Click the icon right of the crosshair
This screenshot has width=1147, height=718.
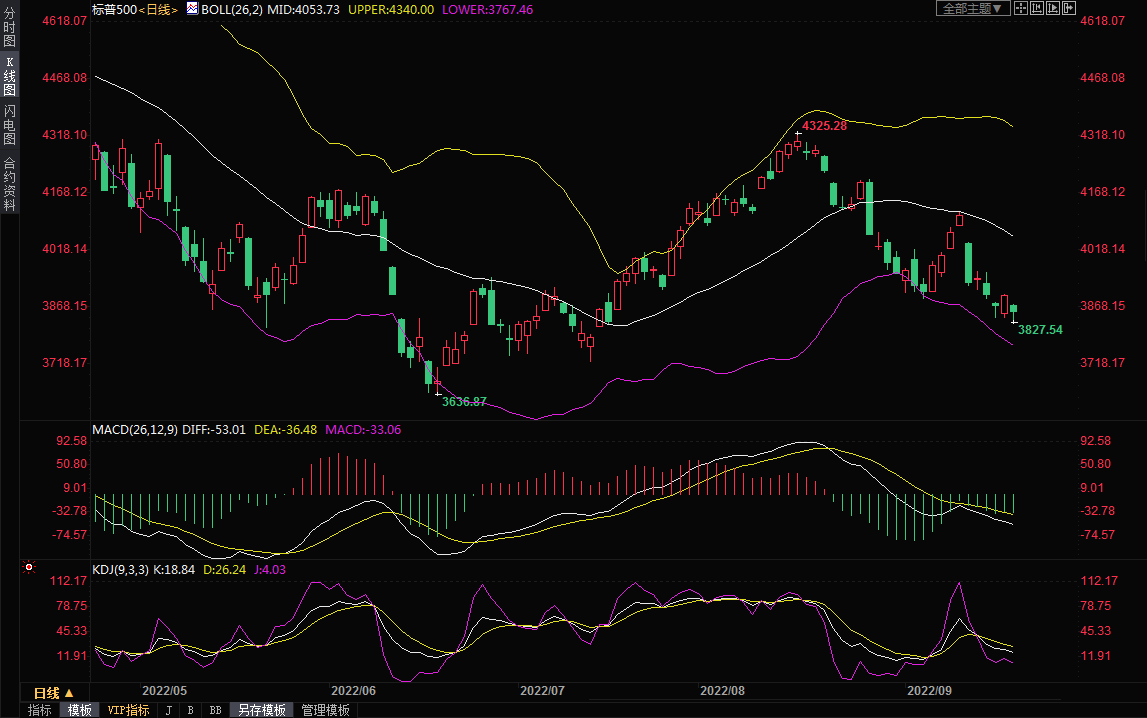[x=1037, y=8]
